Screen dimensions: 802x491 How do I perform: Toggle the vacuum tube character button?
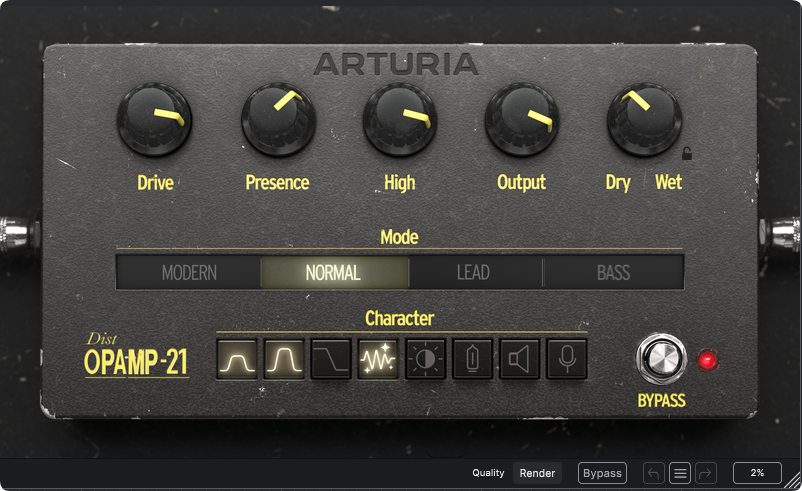coord(472,359)
